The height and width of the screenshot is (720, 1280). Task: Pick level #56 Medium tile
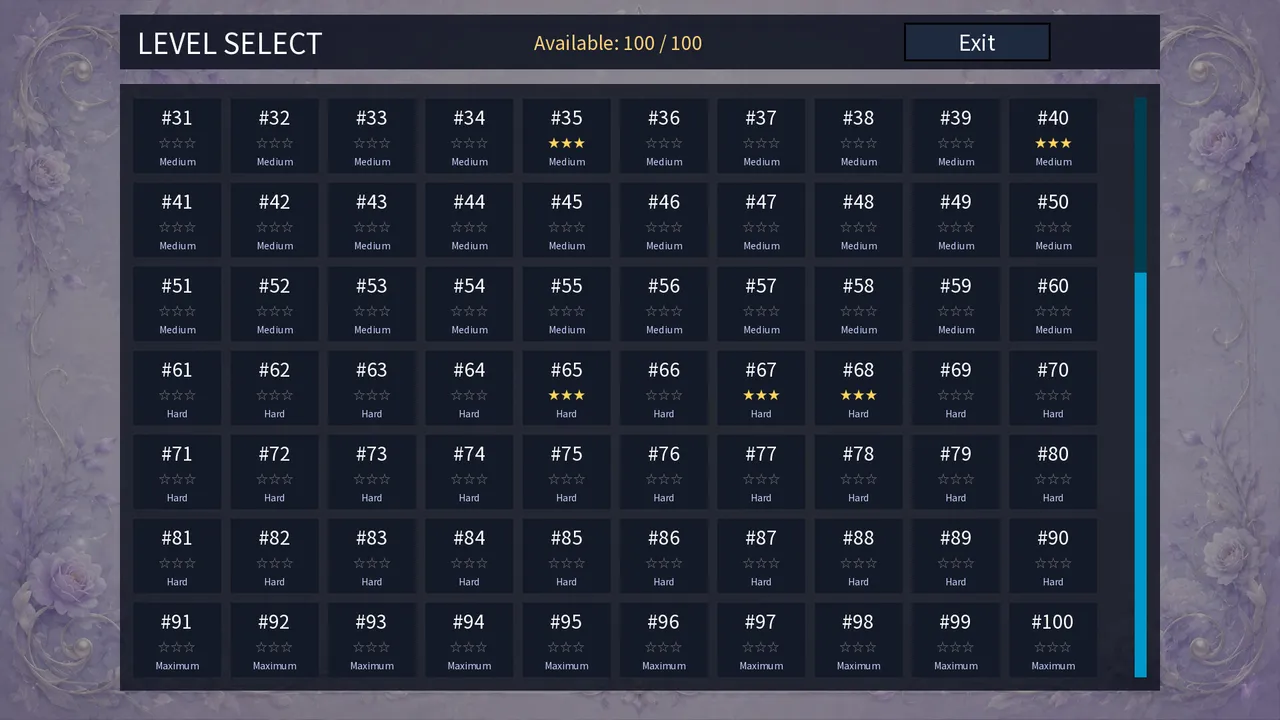tap(664, 304)
